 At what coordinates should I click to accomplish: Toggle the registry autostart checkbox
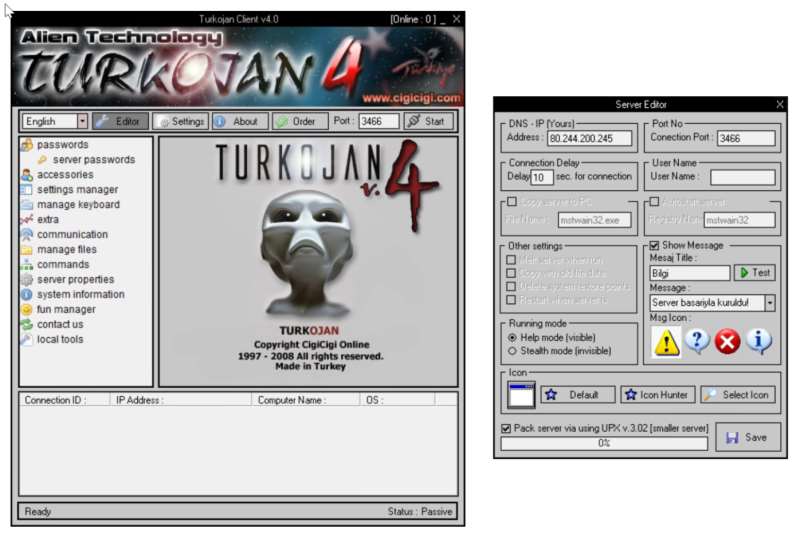(x=654, y=202)
